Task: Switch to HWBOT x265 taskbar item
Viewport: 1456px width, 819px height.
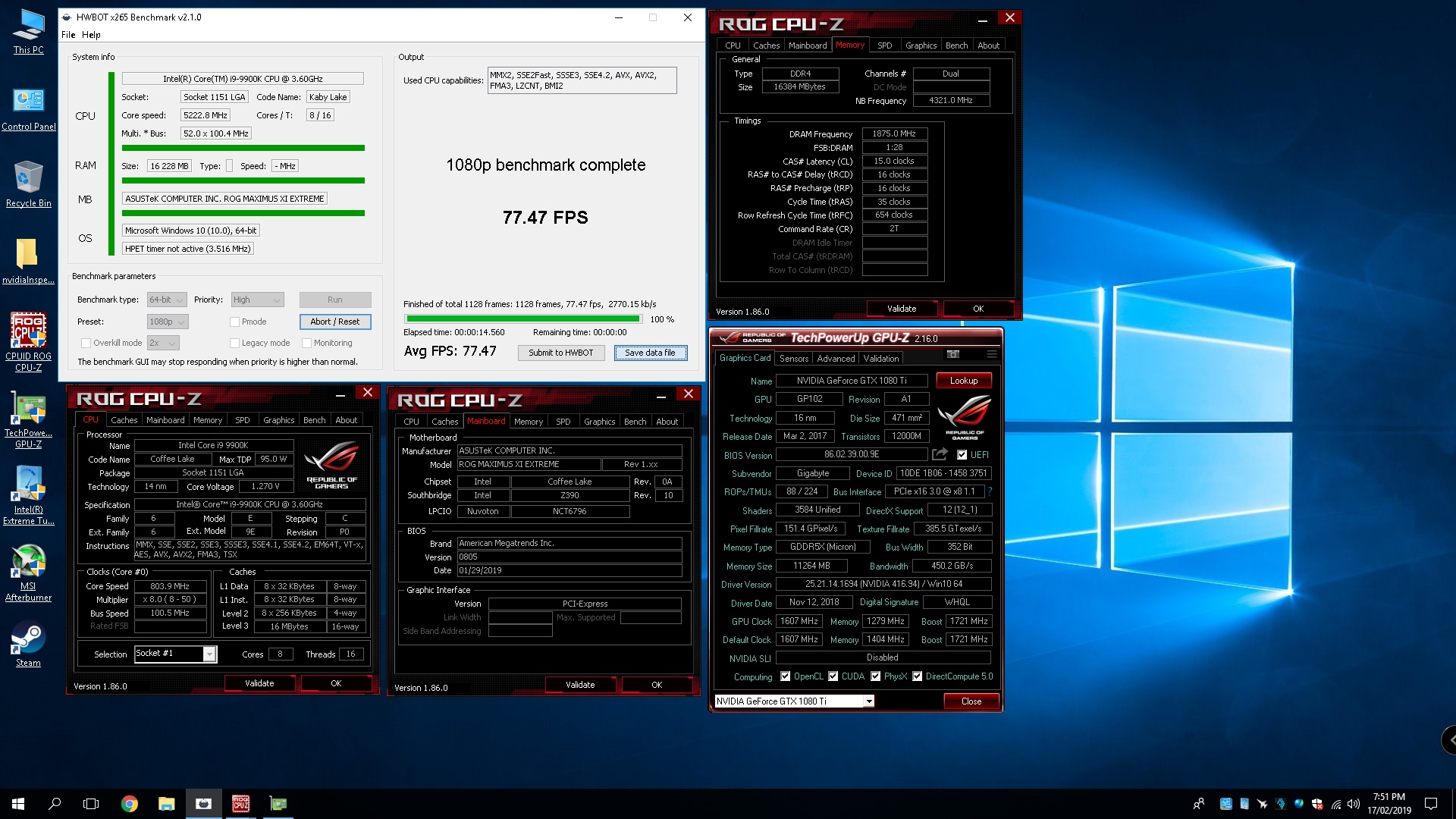Action: [x=203, y=804]
